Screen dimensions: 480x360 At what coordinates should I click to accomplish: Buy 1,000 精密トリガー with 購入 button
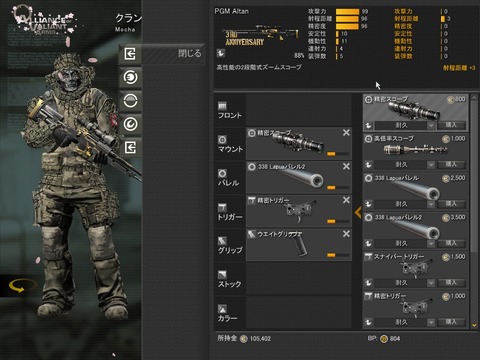451,322
